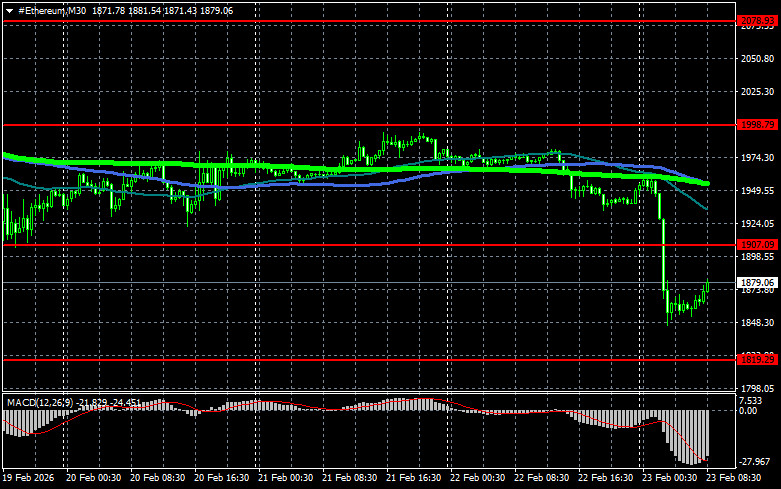Viewport: 781px width, 489px height.
Task: Click the -27.967 MACD scale value
Action: tap(755, 461)
